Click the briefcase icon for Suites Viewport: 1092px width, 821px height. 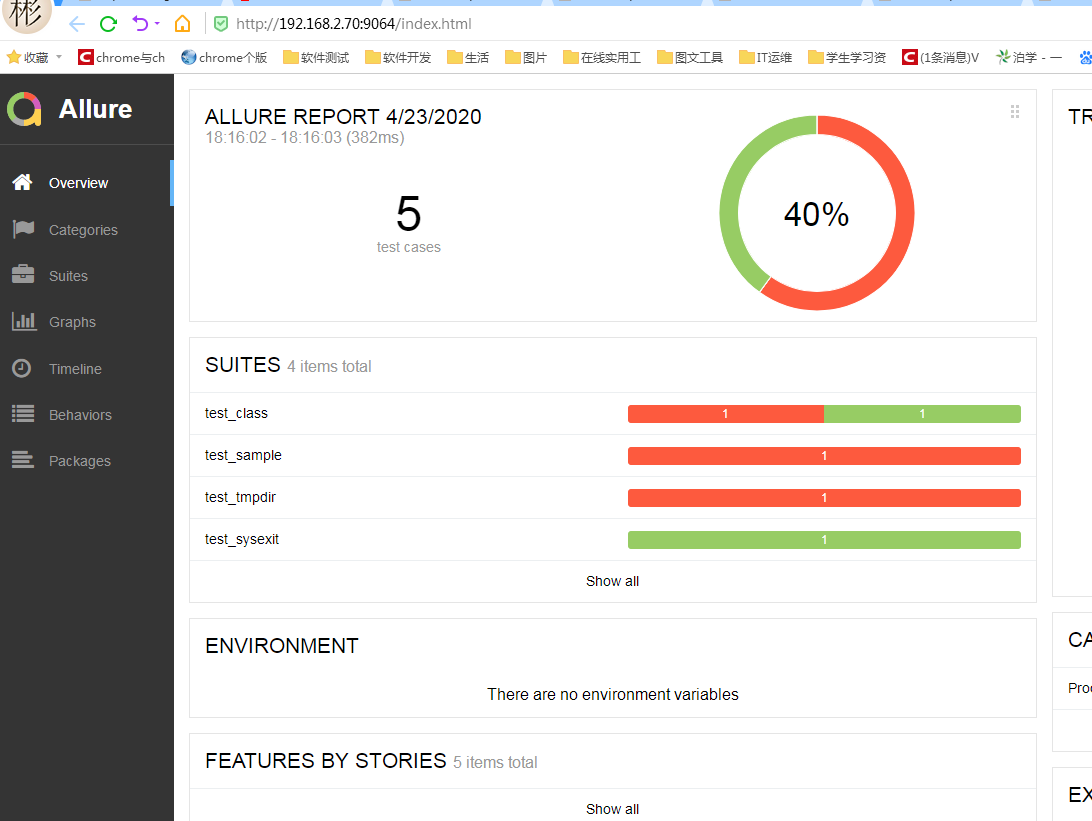click(23, 274)
